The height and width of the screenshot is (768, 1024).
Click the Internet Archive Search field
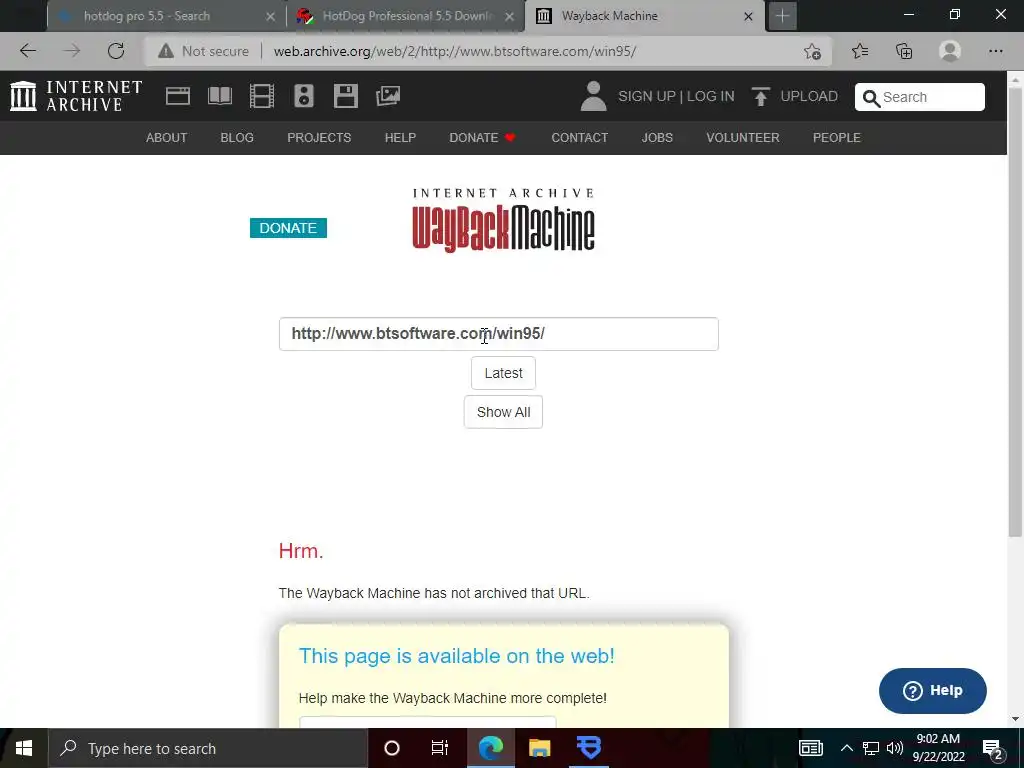(x=920, y=97)
